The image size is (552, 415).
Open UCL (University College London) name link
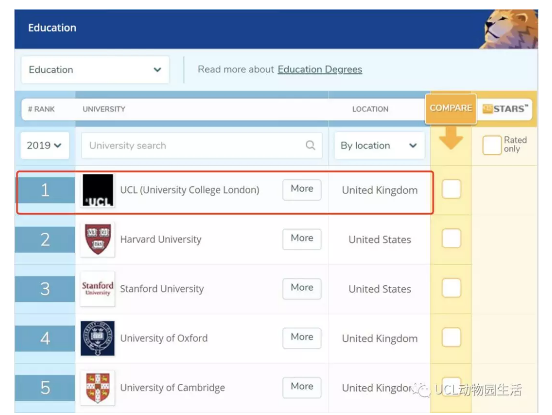190,190
